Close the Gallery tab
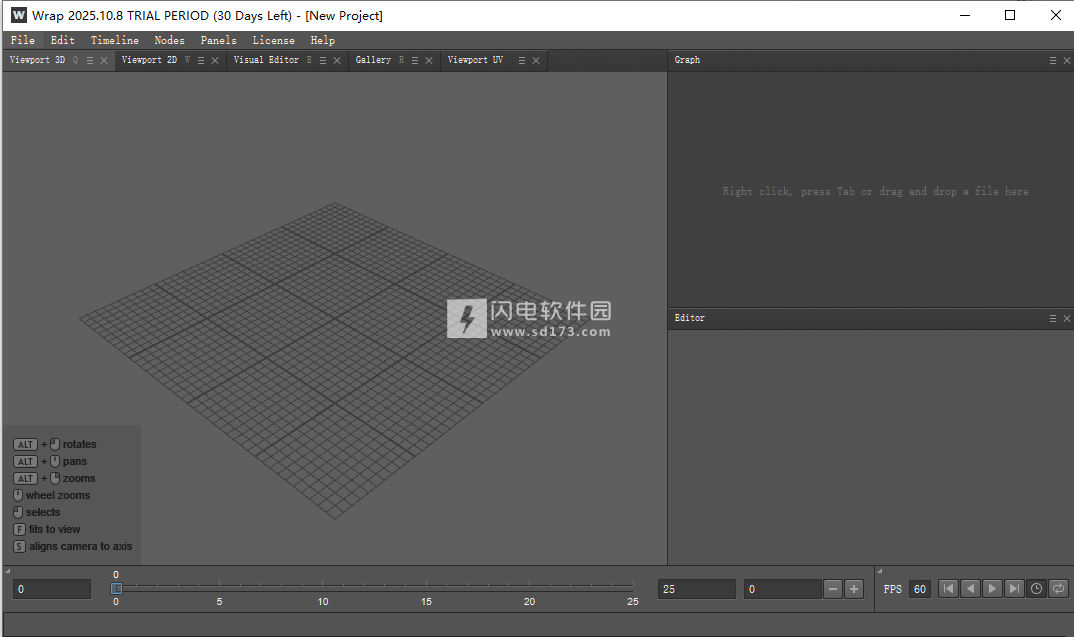1074x637 pixels. pos(429,60)
